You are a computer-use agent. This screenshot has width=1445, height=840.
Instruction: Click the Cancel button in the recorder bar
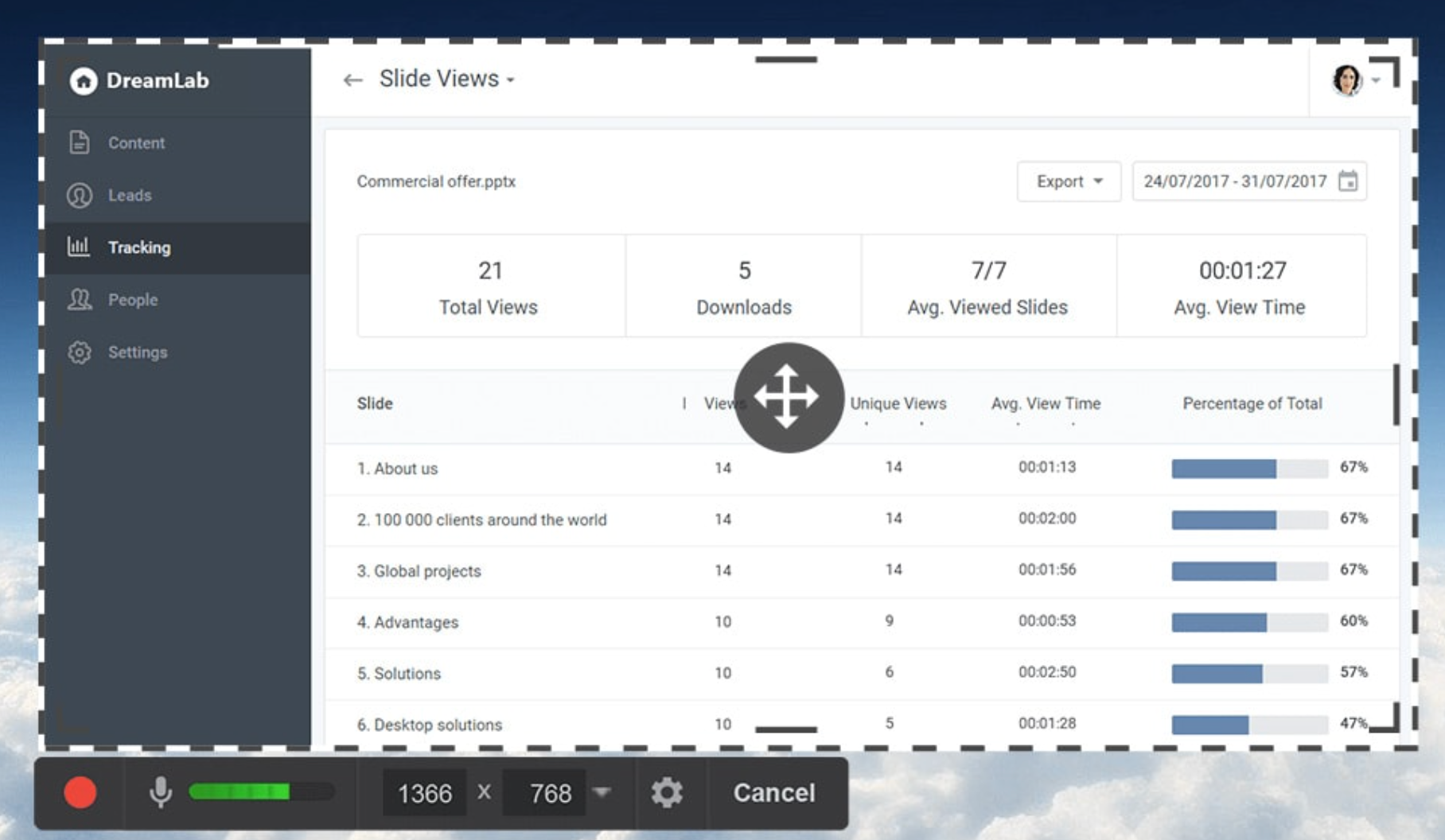(773, 792)
